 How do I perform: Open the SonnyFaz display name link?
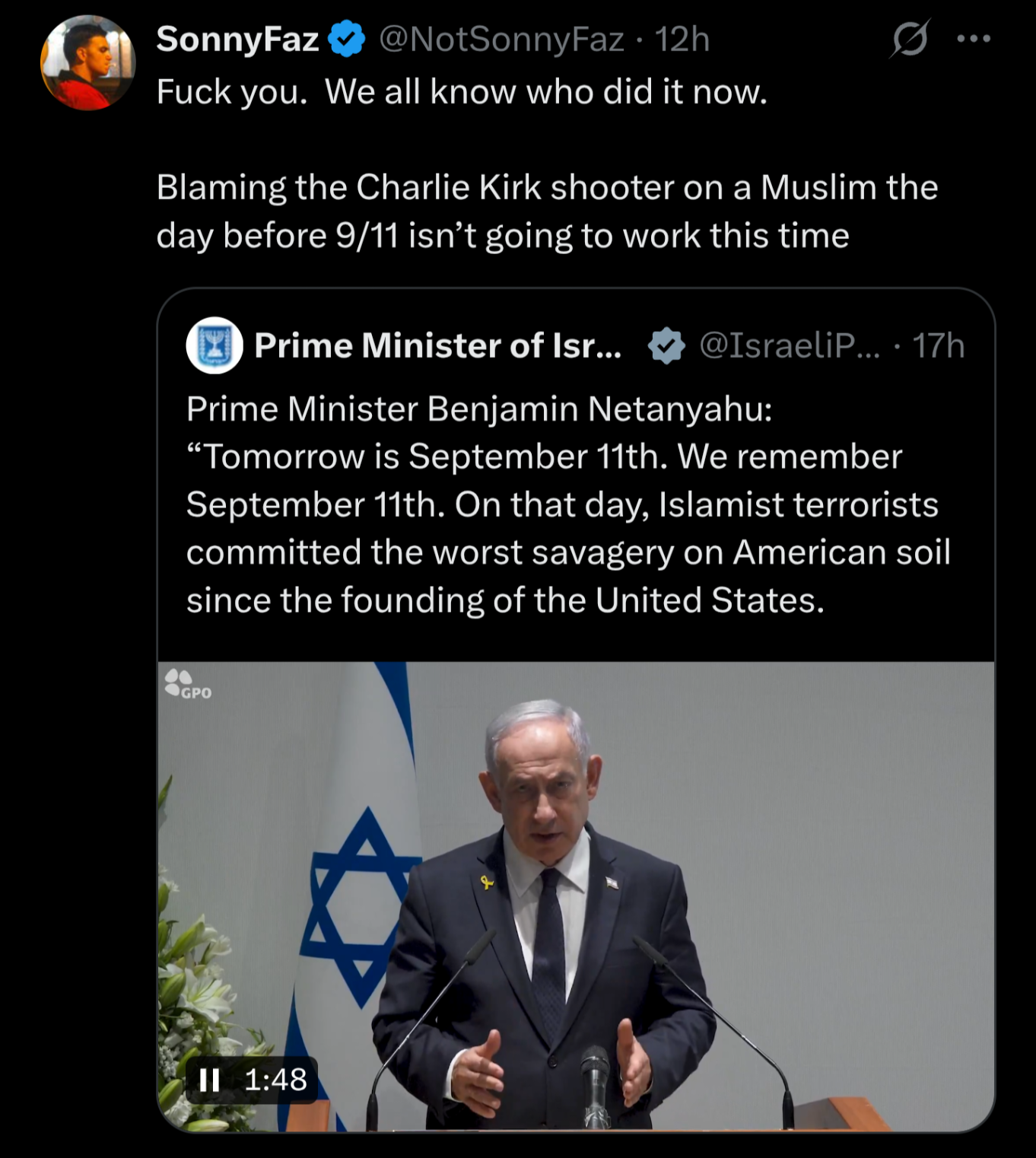coord(237,40)
